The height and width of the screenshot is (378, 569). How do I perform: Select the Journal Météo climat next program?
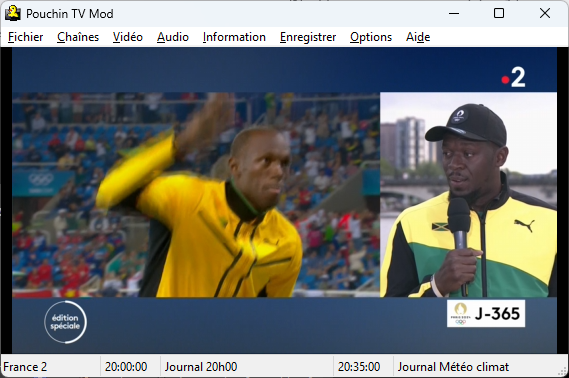click(453, 367)
